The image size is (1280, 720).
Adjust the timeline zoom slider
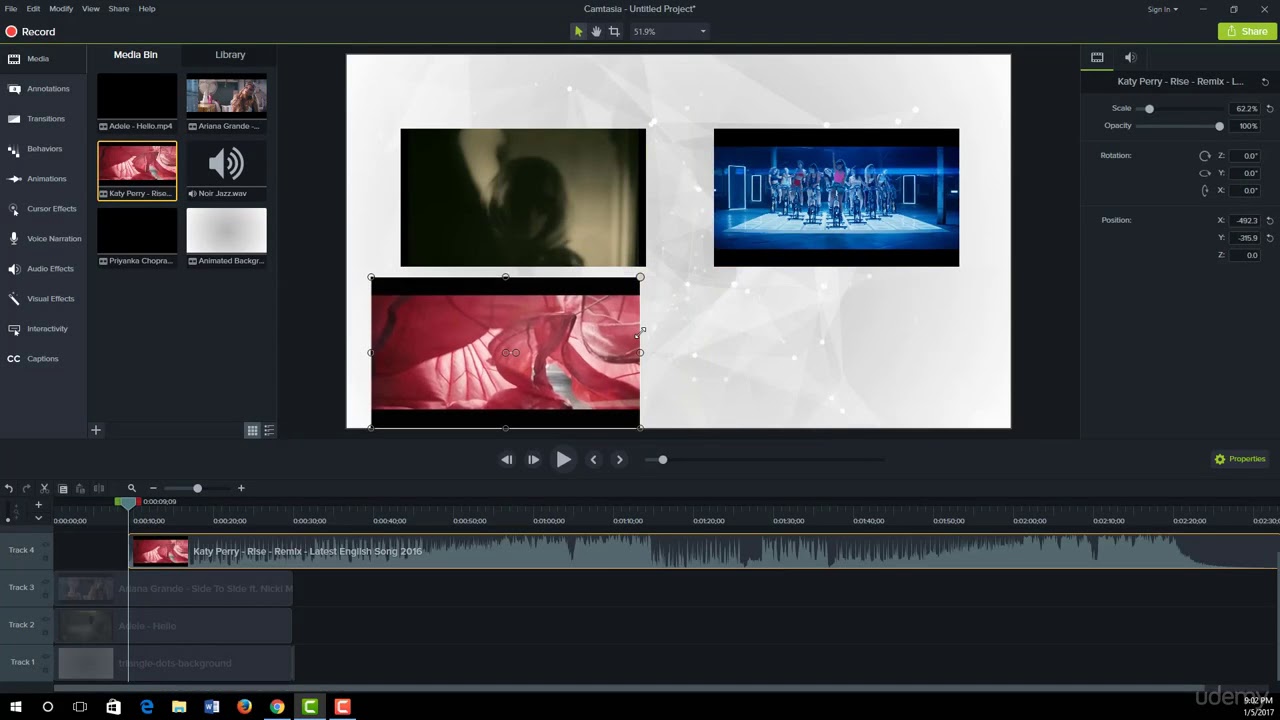coord(197,488)
